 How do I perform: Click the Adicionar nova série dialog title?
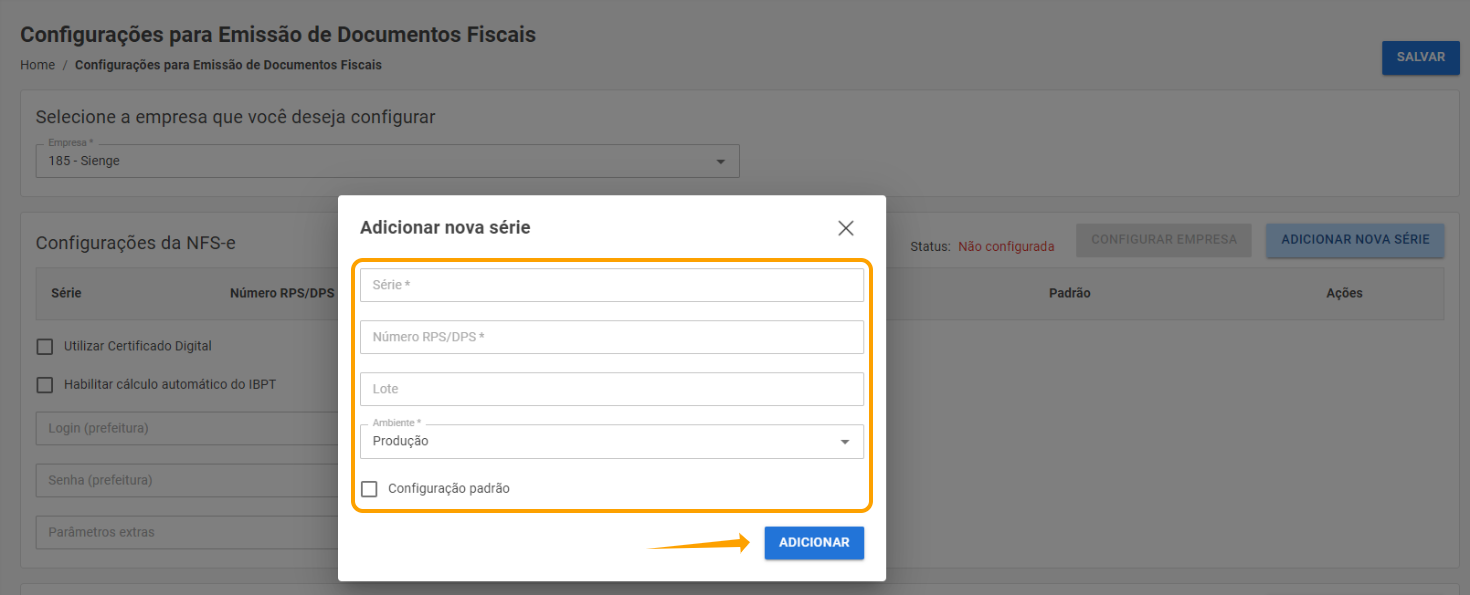[445, 228]
